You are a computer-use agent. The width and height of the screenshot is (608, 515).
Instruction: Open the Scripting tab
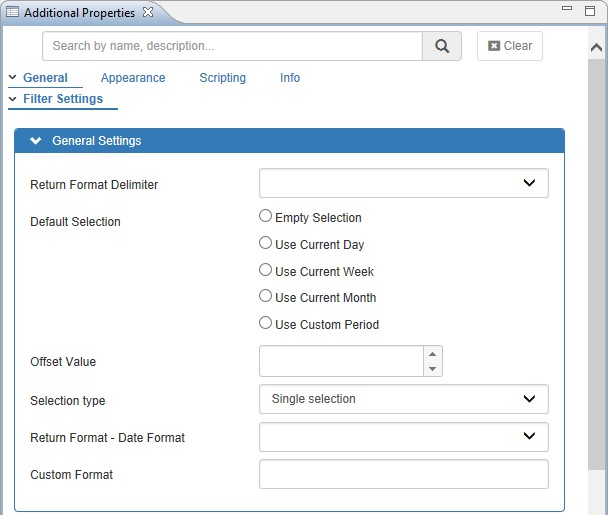click(222, 78)
